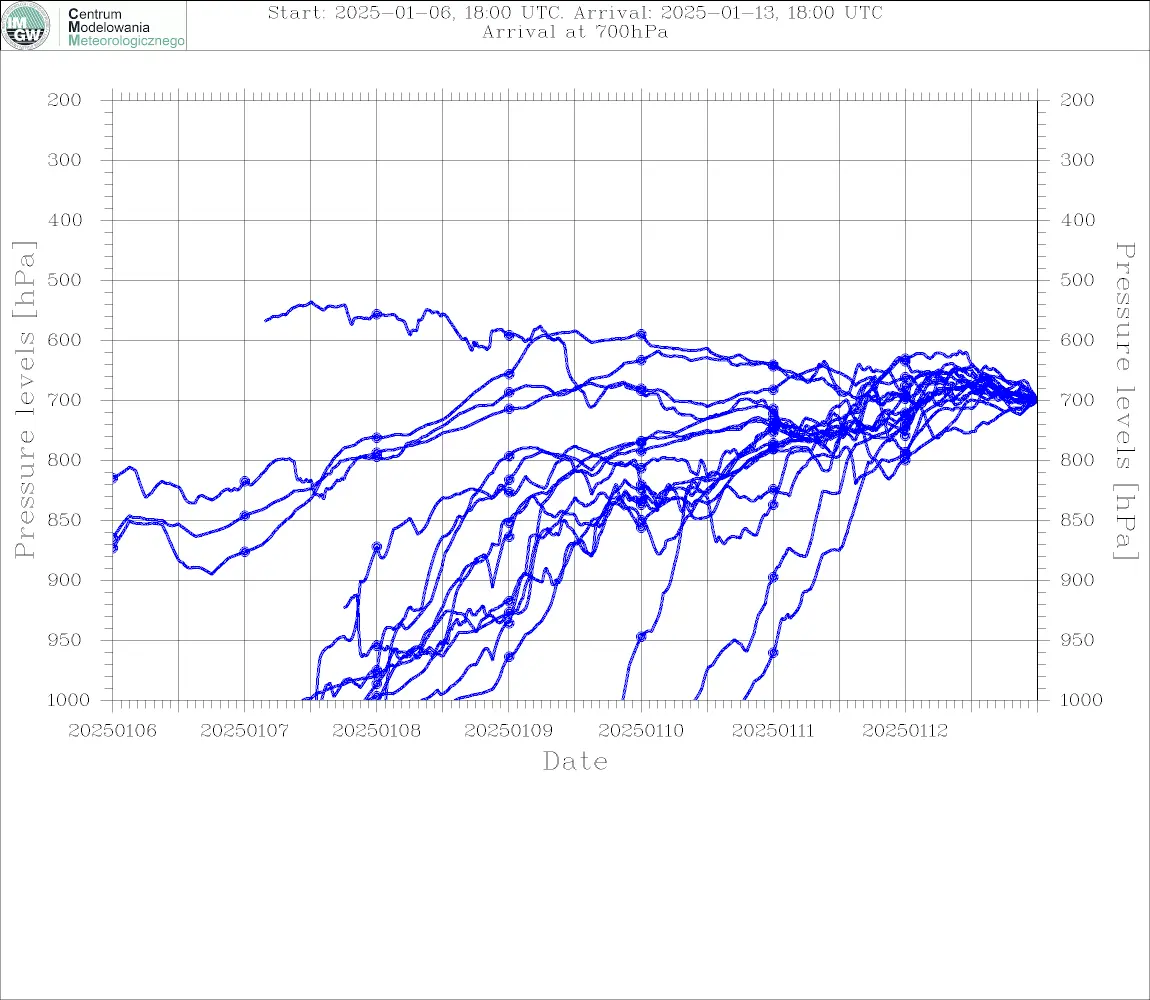Click the 20250110 date tick label
This screenshot has height=1000, width=1150.
click(x=641, y=731)
